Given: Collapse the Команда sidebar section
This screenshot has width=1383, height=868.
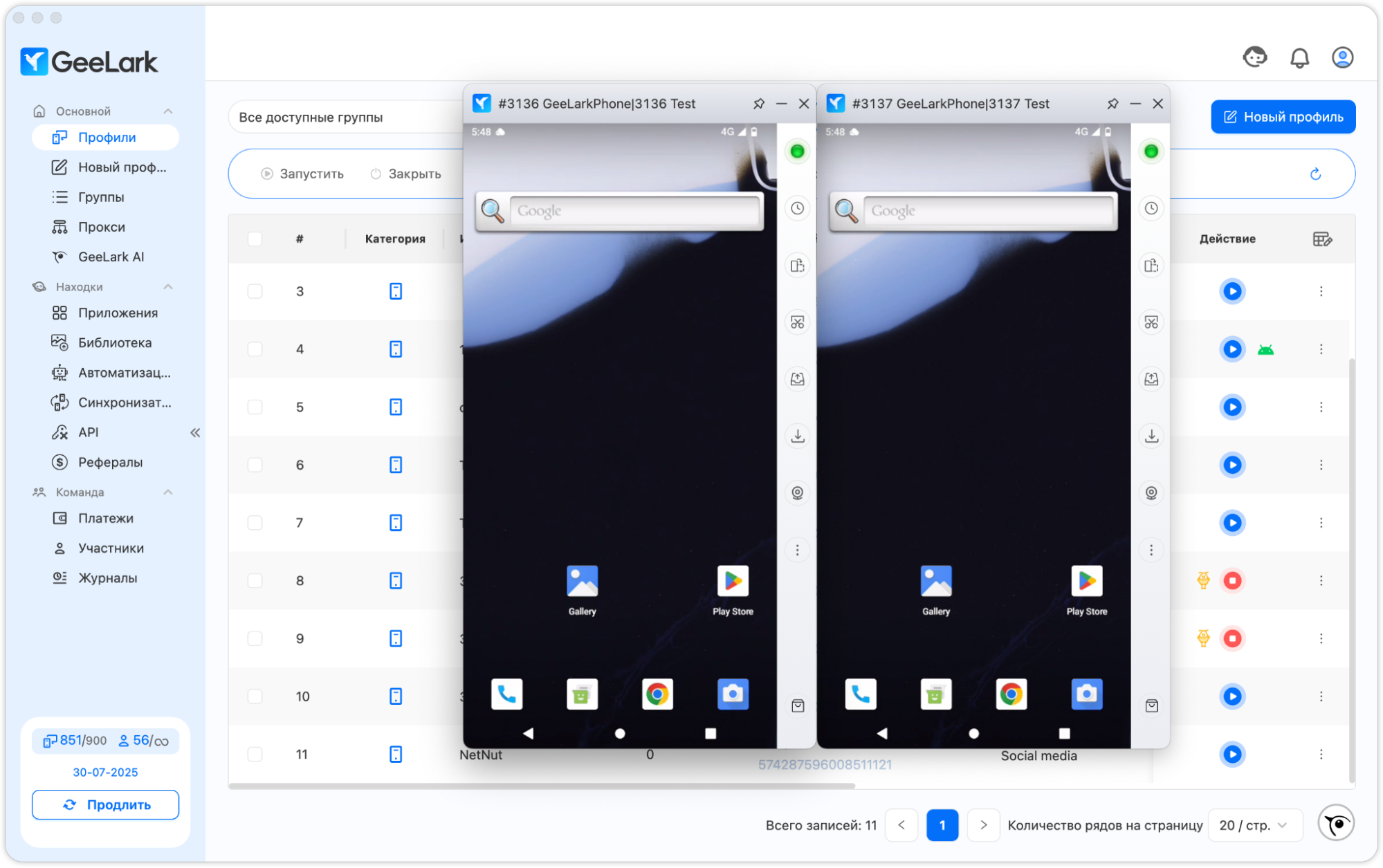Looking at the screenshot, I should (x=167, y=492).
